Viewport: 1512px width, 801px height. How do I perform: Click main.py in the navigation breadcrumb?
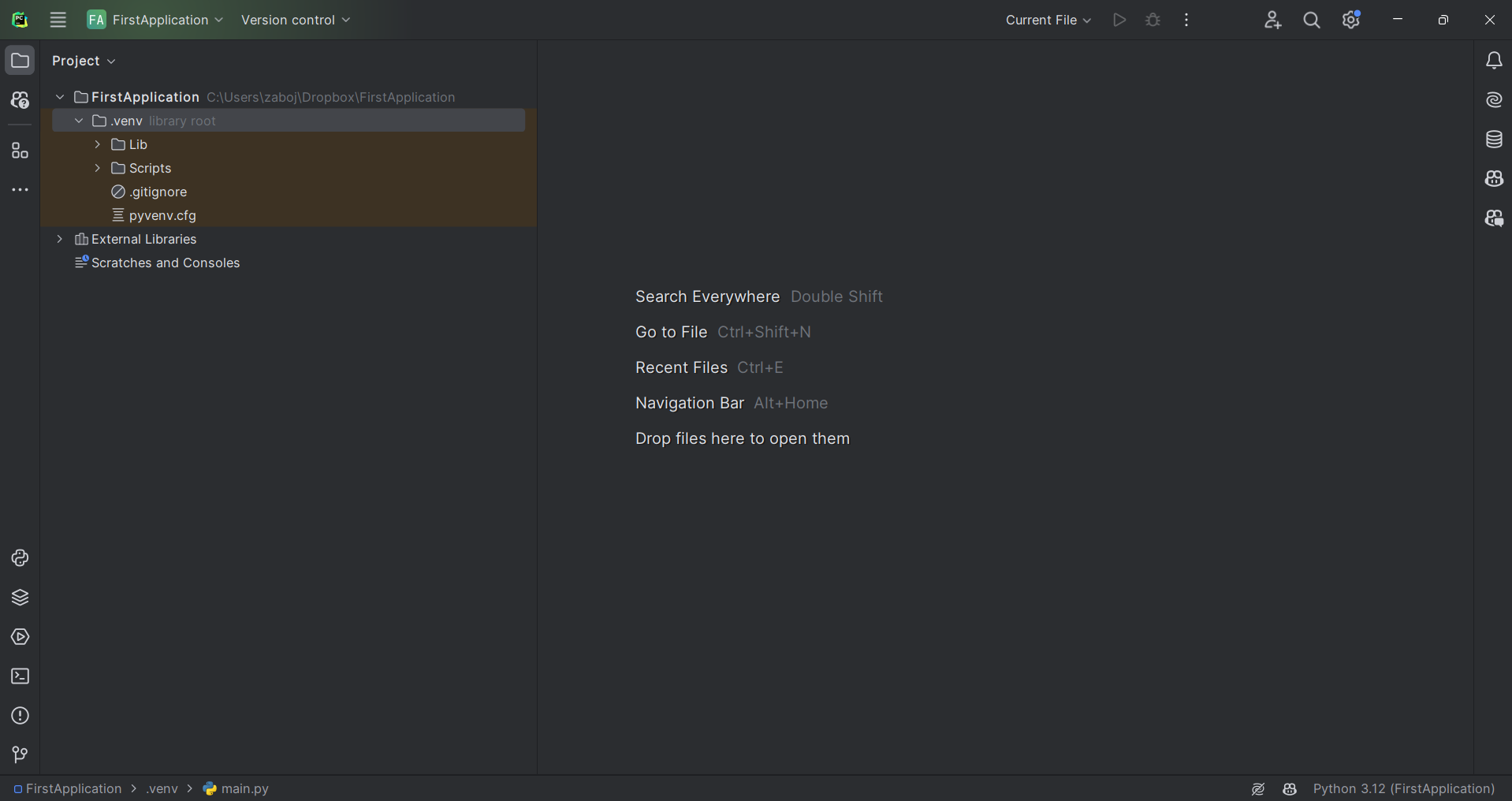[244, 788]
